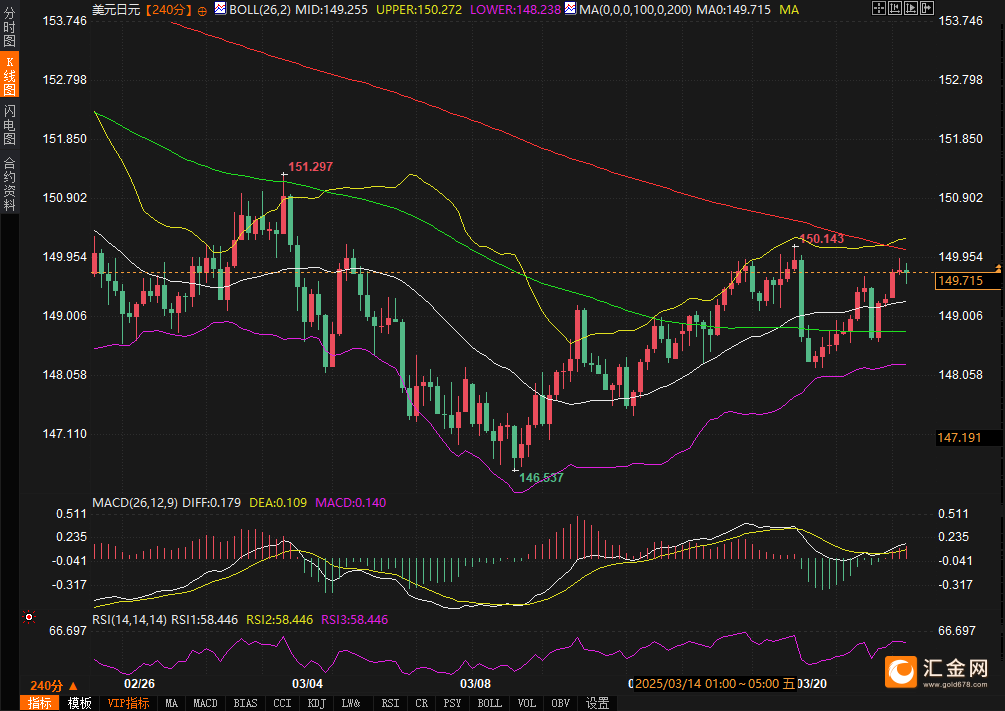Image resolution: width=1005 pixels, height=711 pixels.
Task: Open the VIP指标 tab
Action: [128, 703]
